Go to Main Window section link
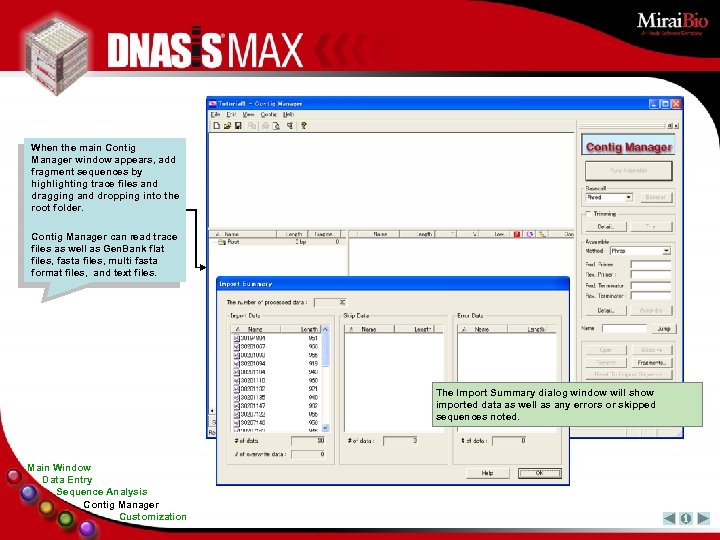The height and width of the screenshot is (540, 720). [59, 468]
